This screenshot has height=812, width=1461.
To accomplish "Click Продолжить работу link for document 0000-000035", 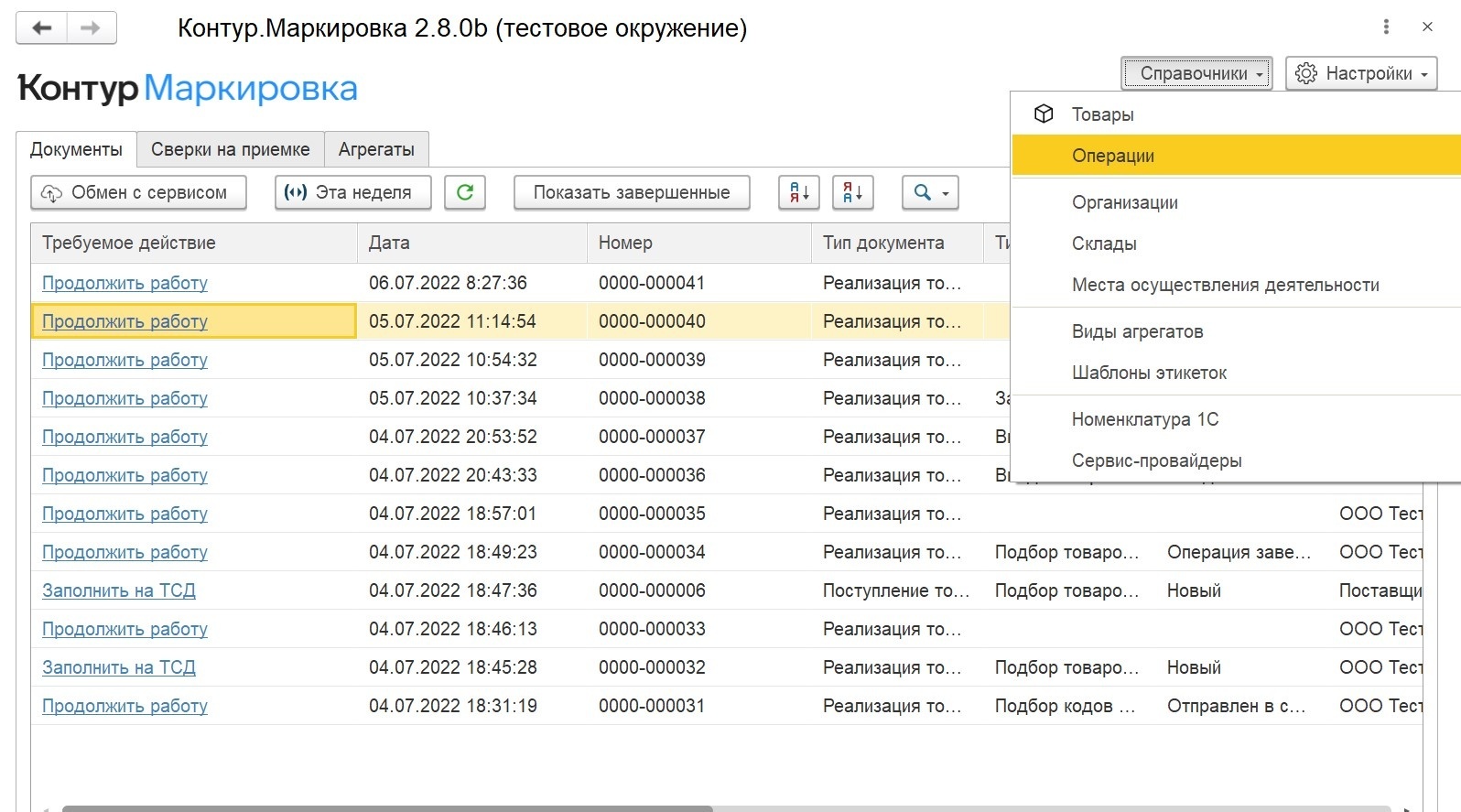I will 124,514.
